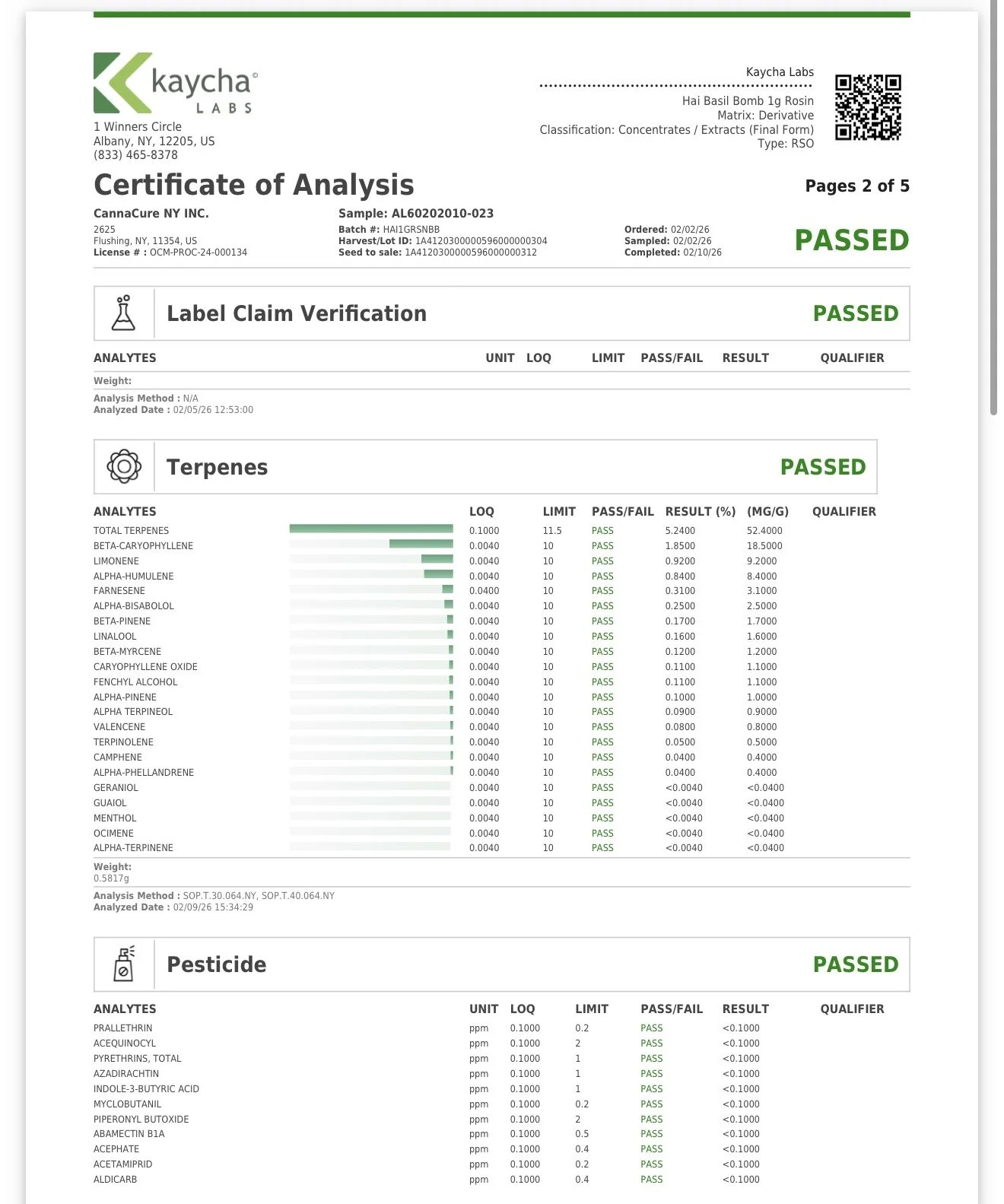This screenshot has width=1004, height=1204.
Task: Click the flask icon beside Label Claim Verification
Action: (123, 313)
